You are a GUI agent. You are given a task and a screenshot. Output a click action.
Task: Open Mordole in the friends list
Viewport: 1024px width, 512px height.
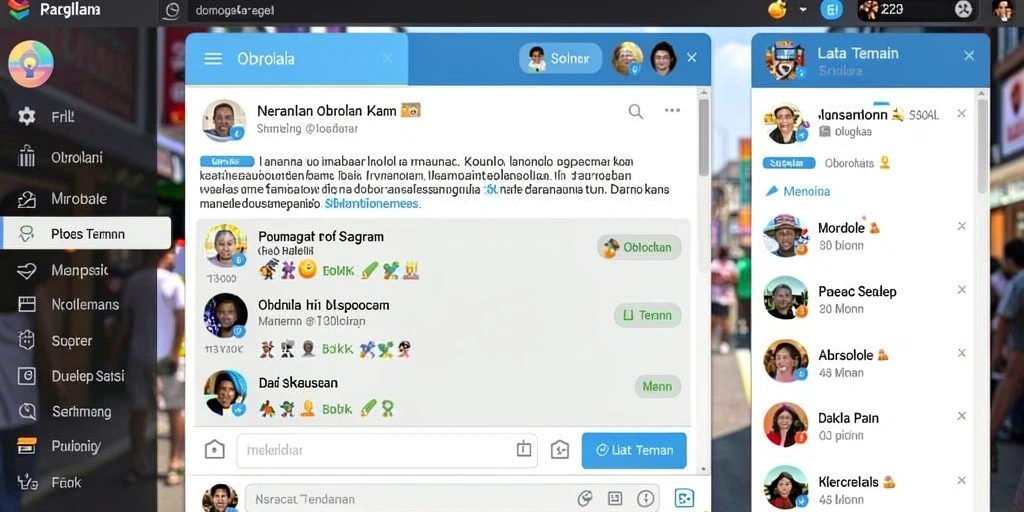pyautogui.click(x=864, y=236)
